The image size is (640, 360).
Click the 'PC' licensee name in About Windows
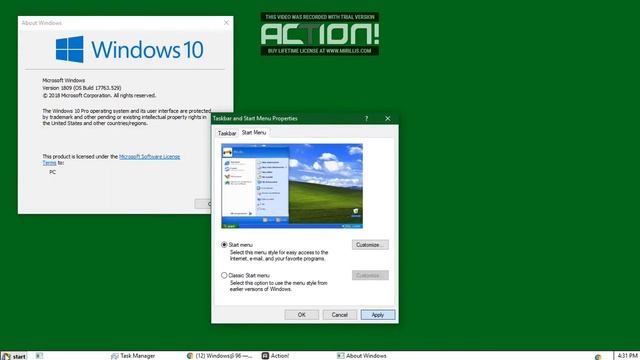(x=53, y=172)
